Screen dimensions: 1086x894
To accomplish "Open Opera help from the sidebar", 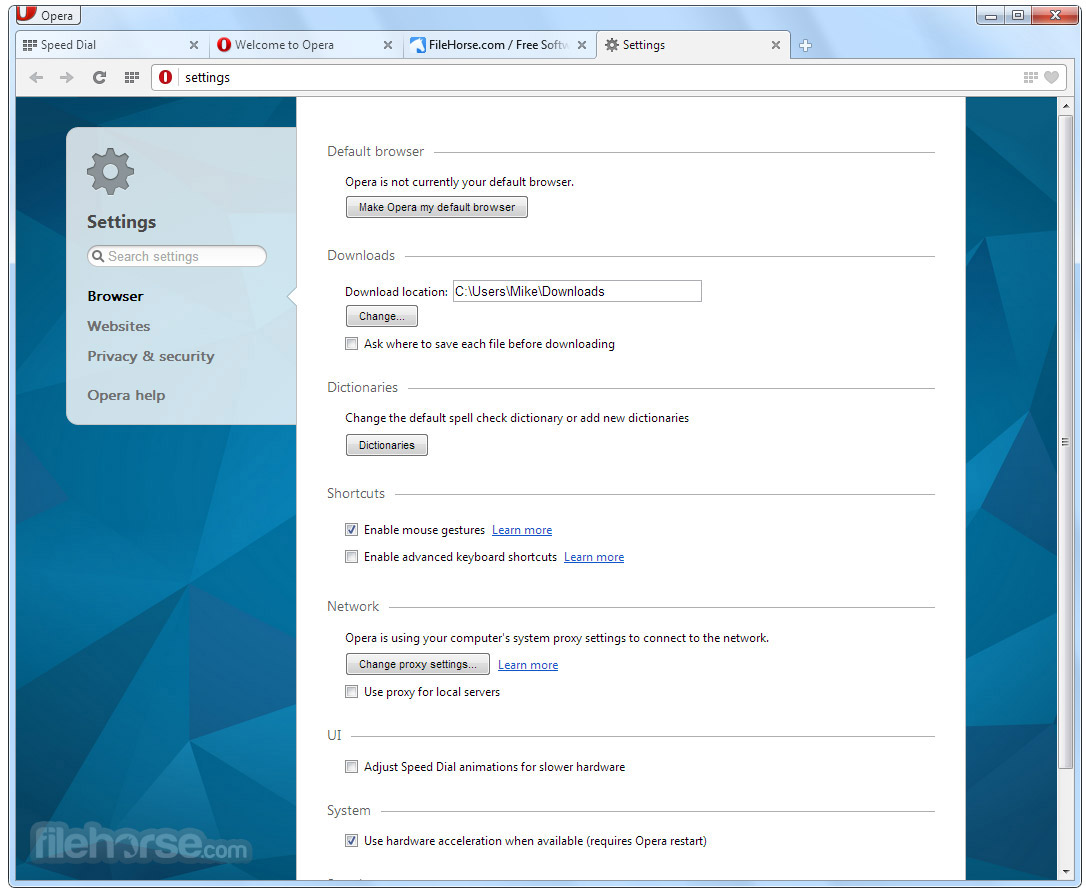I will pyautogui.click(x=126, y=395).
